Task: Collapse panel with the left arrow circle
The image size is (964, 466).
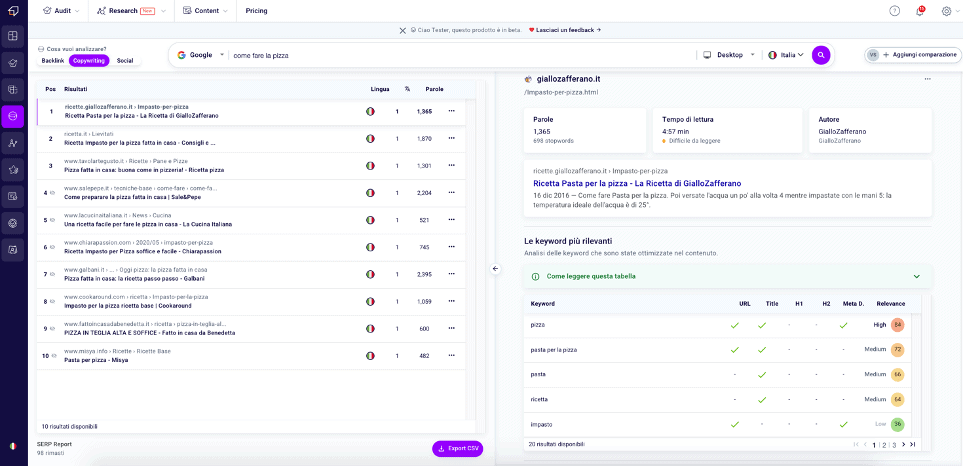Action: (496, 269)
